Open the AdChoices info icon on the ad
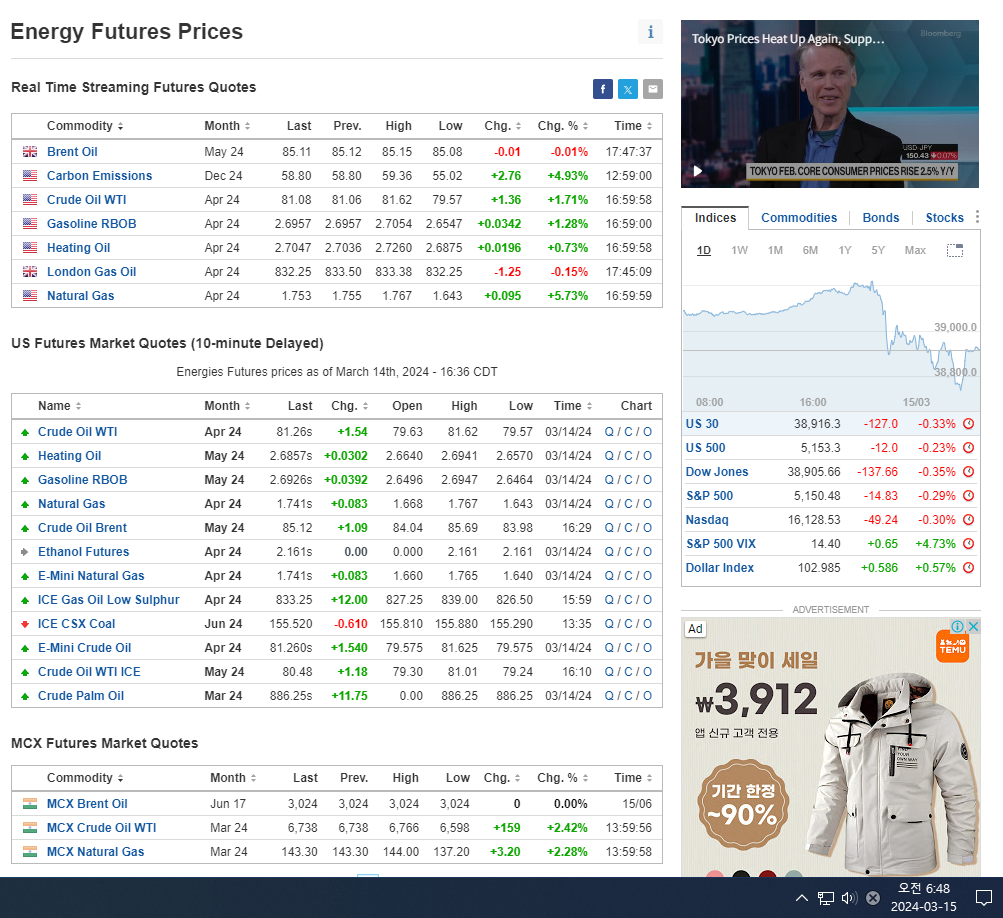 [x=958, y=626]
